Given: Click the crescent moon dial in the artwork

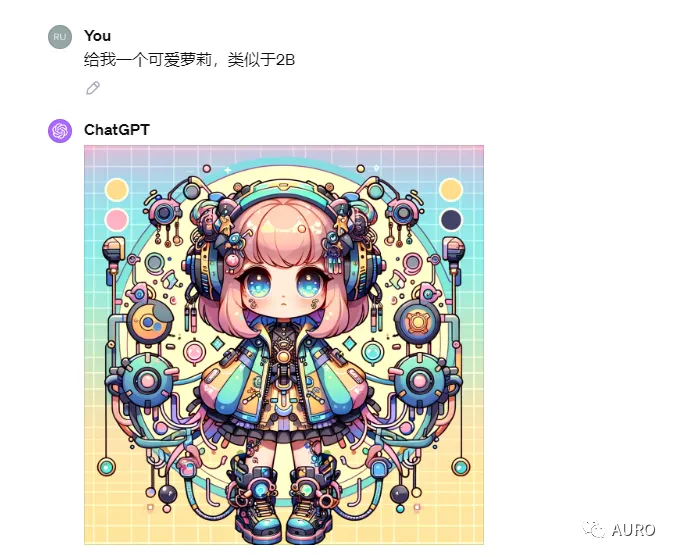Looking at the screenshot, I should 149,322.
